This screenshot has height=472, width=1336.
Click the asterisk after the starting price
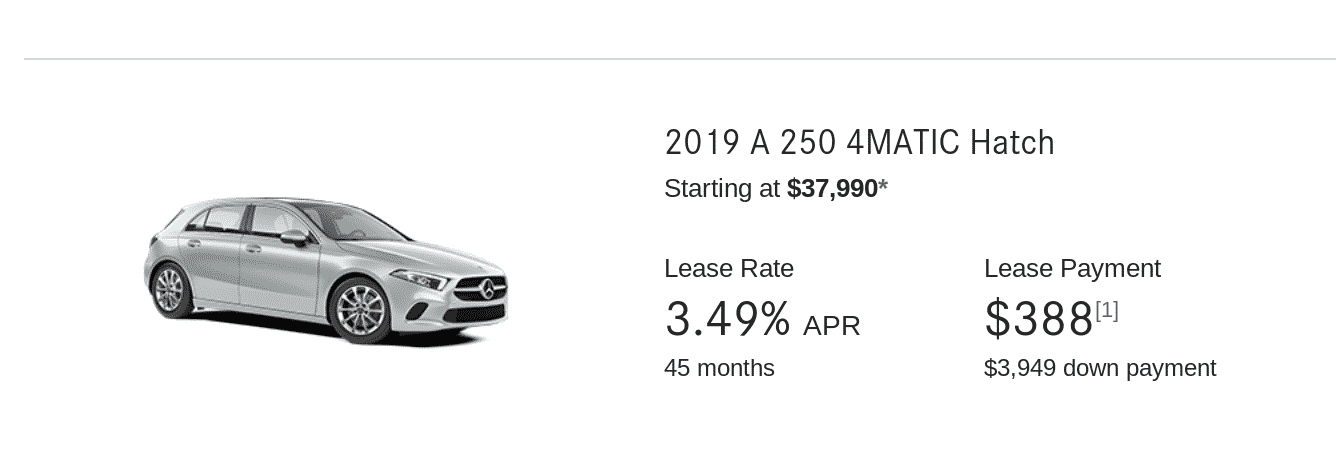[x=883, y=186]
